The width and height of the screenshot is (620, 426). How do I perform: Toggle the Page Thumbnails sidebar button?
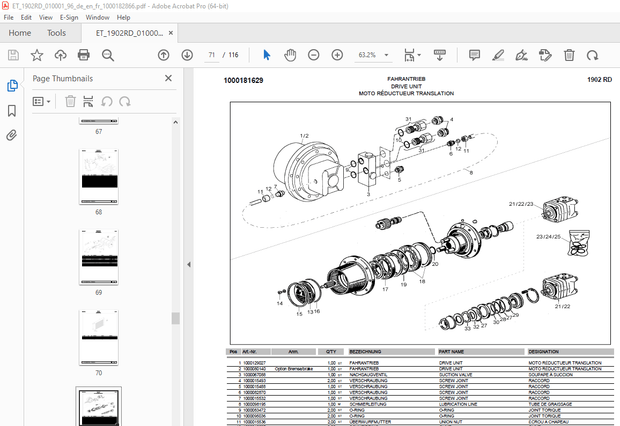(x=12, y=85)
